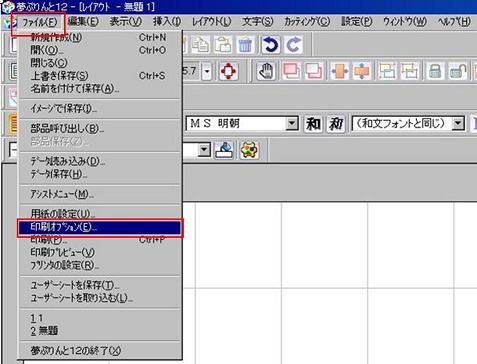Open the MS 明朝 font dropdown

coord(292,124)
